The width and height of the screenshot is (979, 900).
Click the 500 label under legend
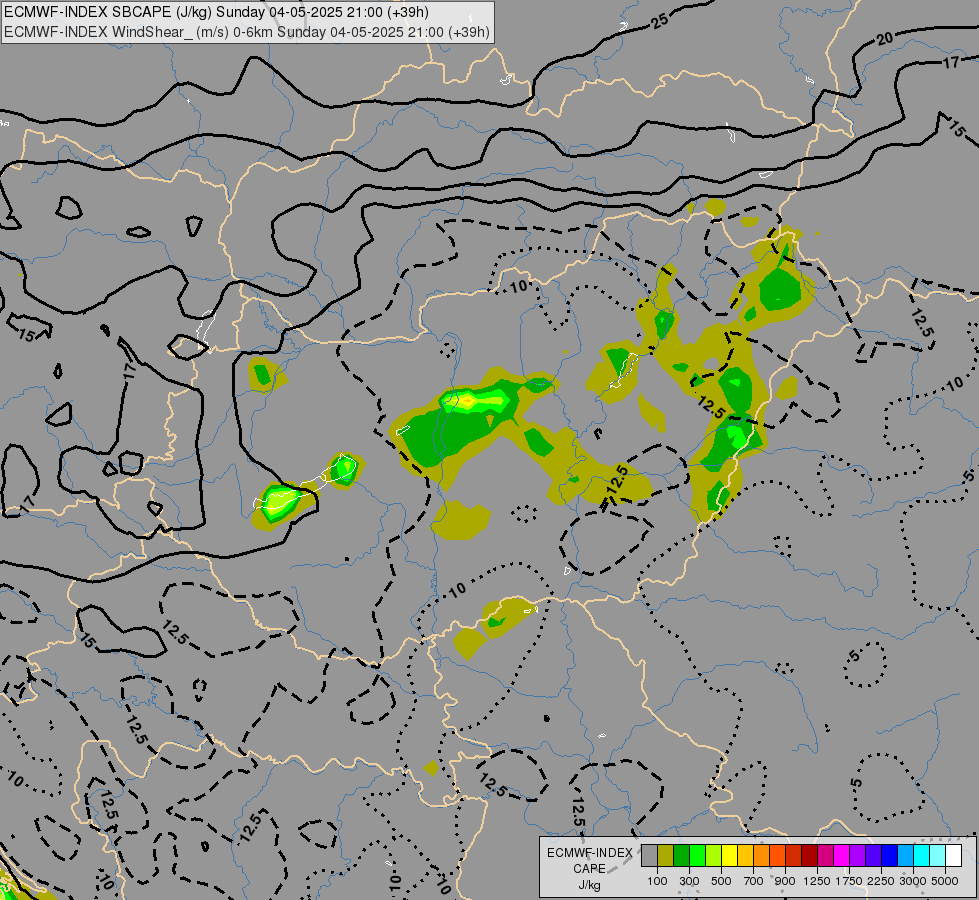(x=721, y=881)
